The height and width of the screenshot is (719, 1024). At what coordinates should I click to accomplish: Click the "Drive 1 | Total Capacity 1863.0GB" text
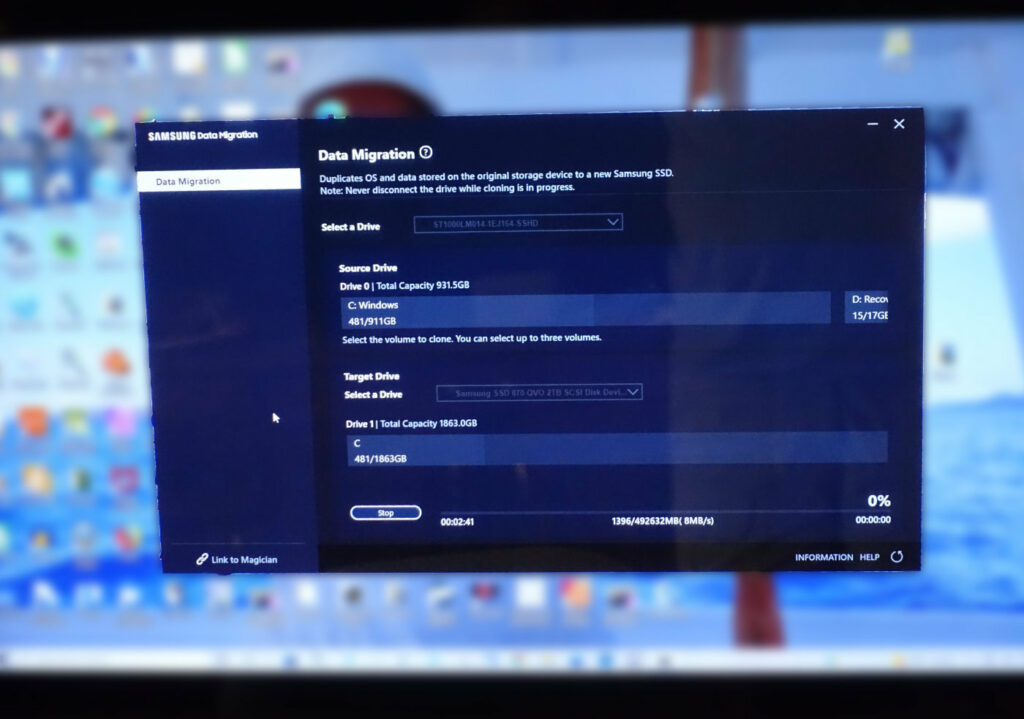[411, 424]
